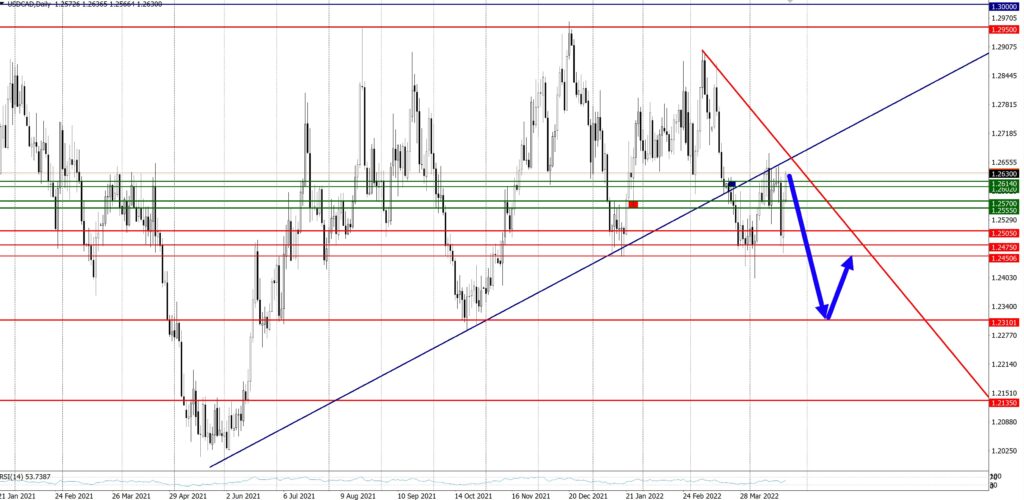Click the red 1.29500 price label
1024x500 pixels.
pyautogui.click(x=1003, y=29)
